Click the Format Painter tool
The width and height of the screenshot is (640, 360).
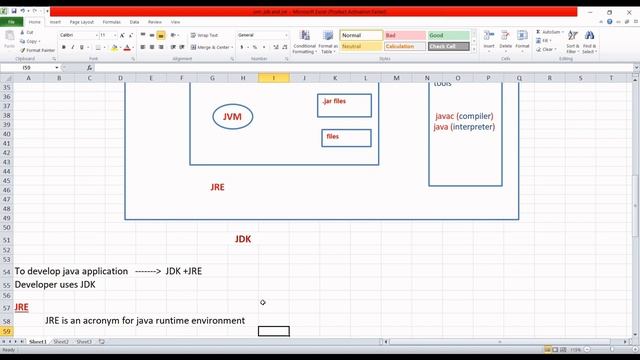coord(37,50)
